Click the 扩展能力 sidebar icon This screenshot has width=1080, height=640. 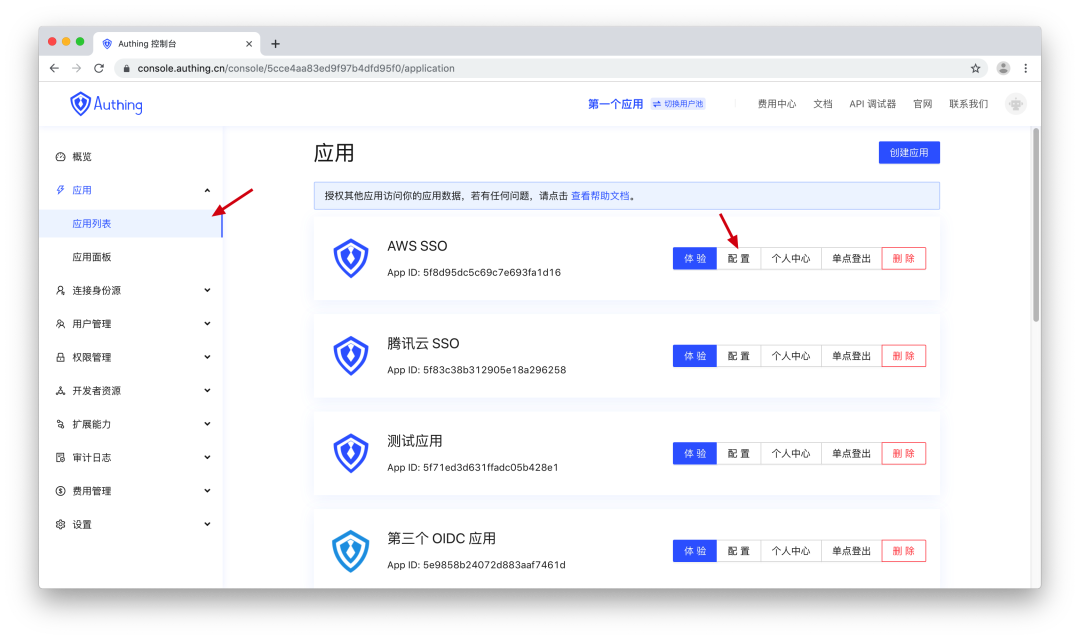pos(61,424)
